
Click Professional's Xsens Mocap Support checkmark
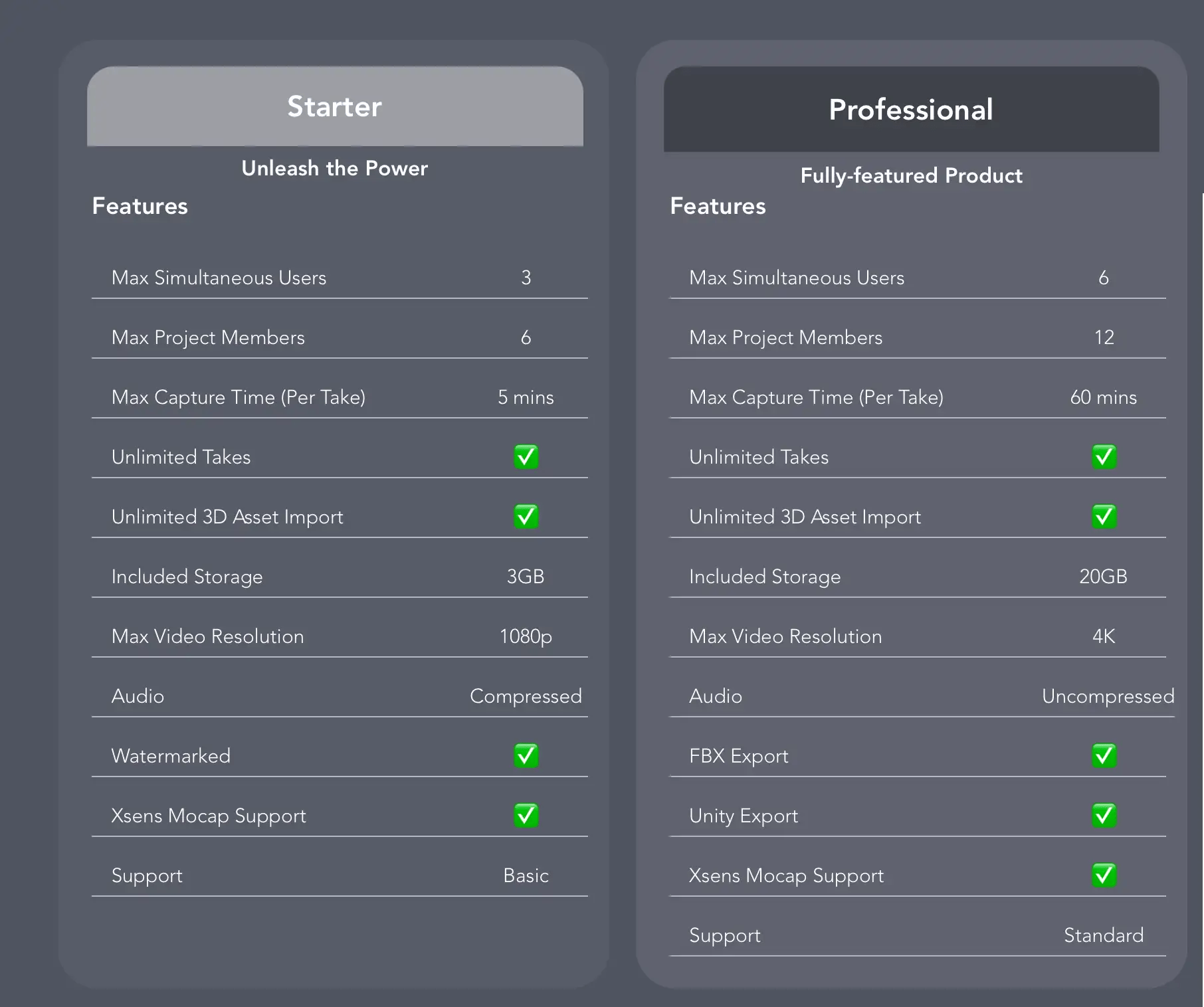click(1104, 875)
